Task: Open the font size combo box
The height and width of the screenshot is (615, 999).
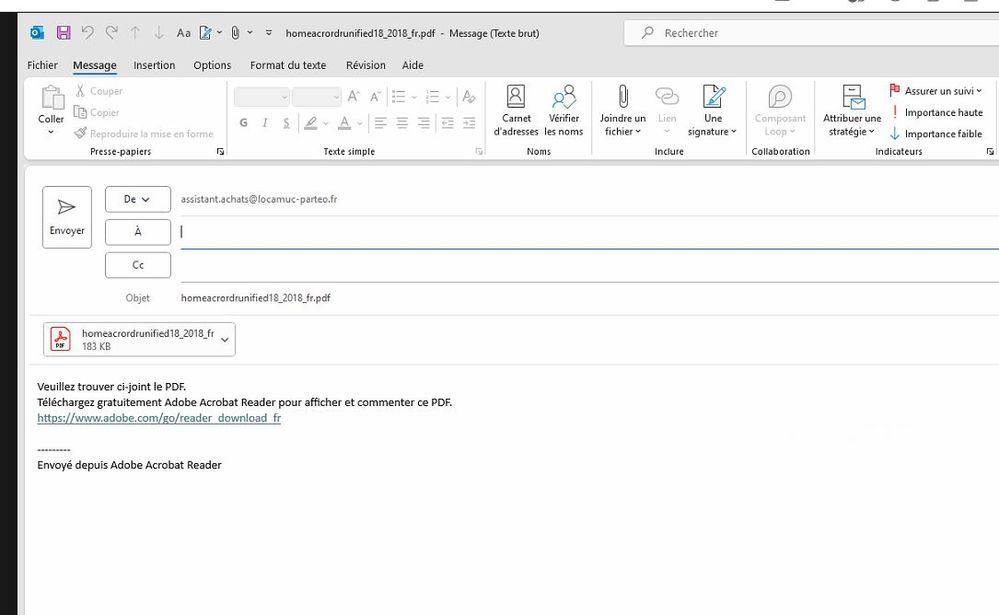Action: click(x=317, y=97)
